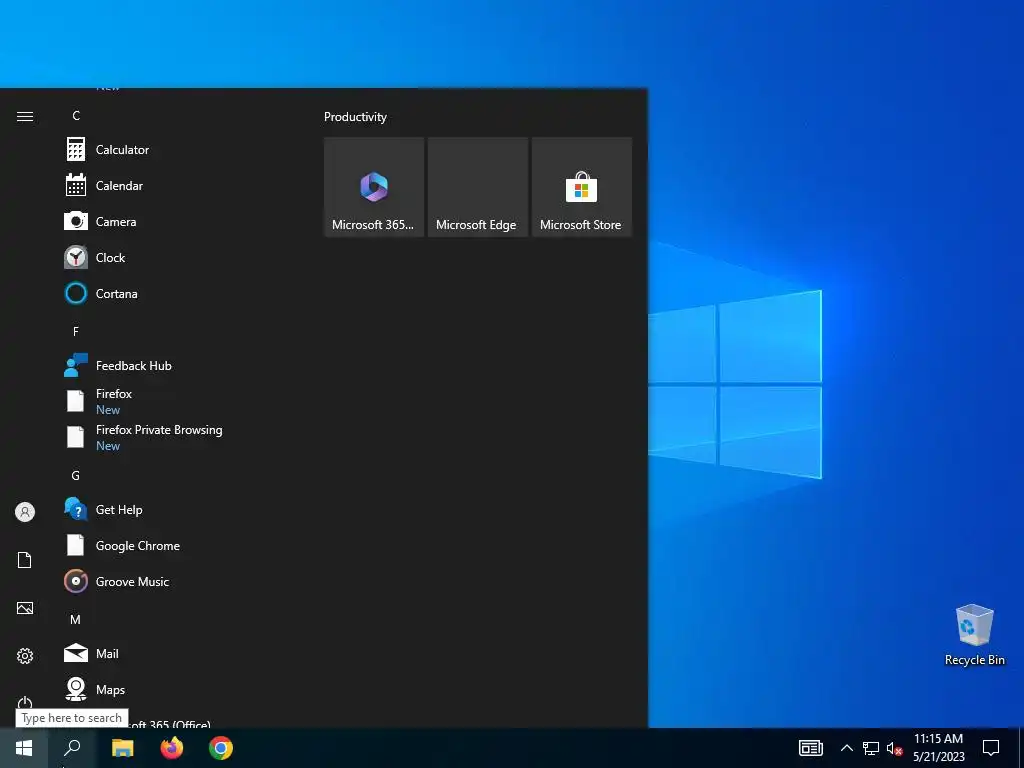This screenshot has height=768, width=1024.
Task: Jump to letter M section header
Action: [x=76, y=619]
